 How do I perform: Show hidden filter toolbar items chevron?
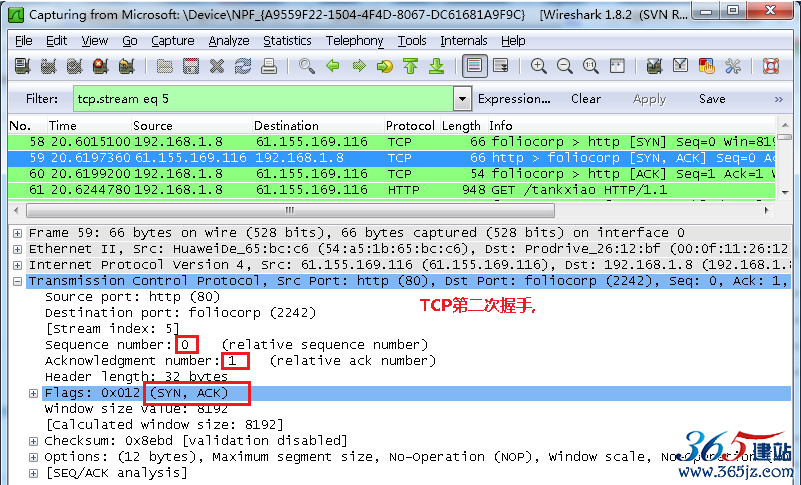click(x=779, y=99)
